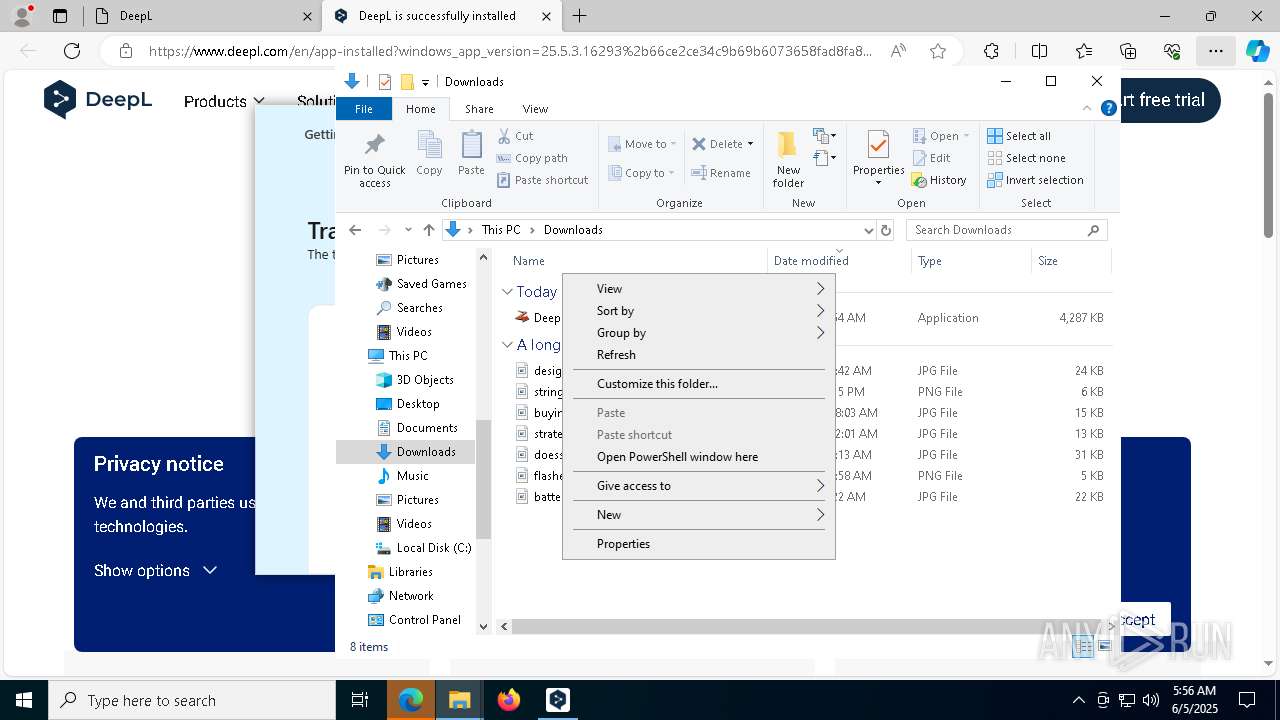Go up one folder level

pyautogui.click(x=429, y=230)
